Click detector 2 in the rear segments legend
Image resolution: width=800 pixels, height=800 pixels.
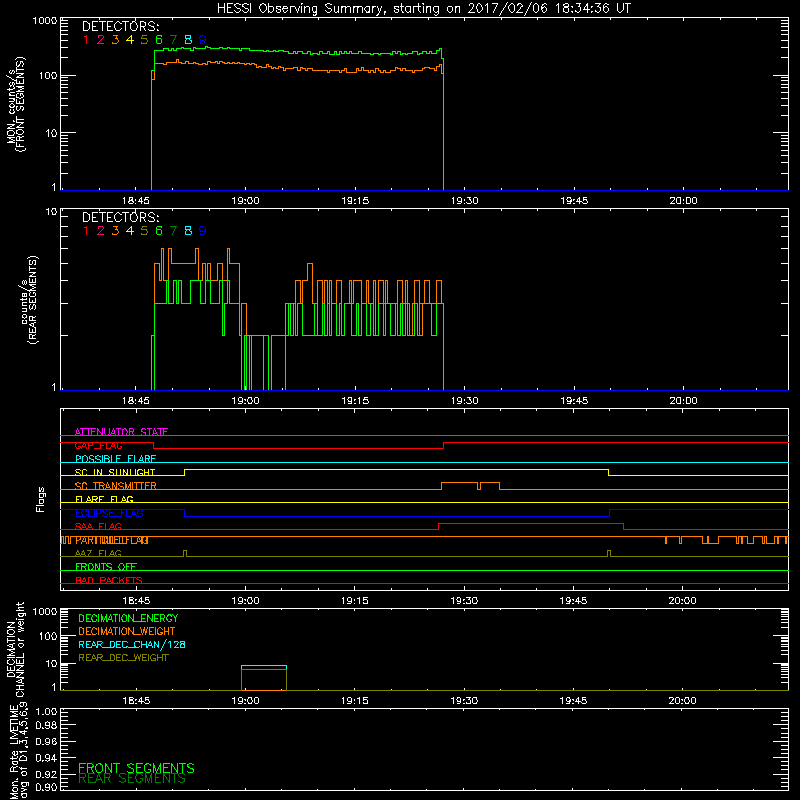coord(101,231)
